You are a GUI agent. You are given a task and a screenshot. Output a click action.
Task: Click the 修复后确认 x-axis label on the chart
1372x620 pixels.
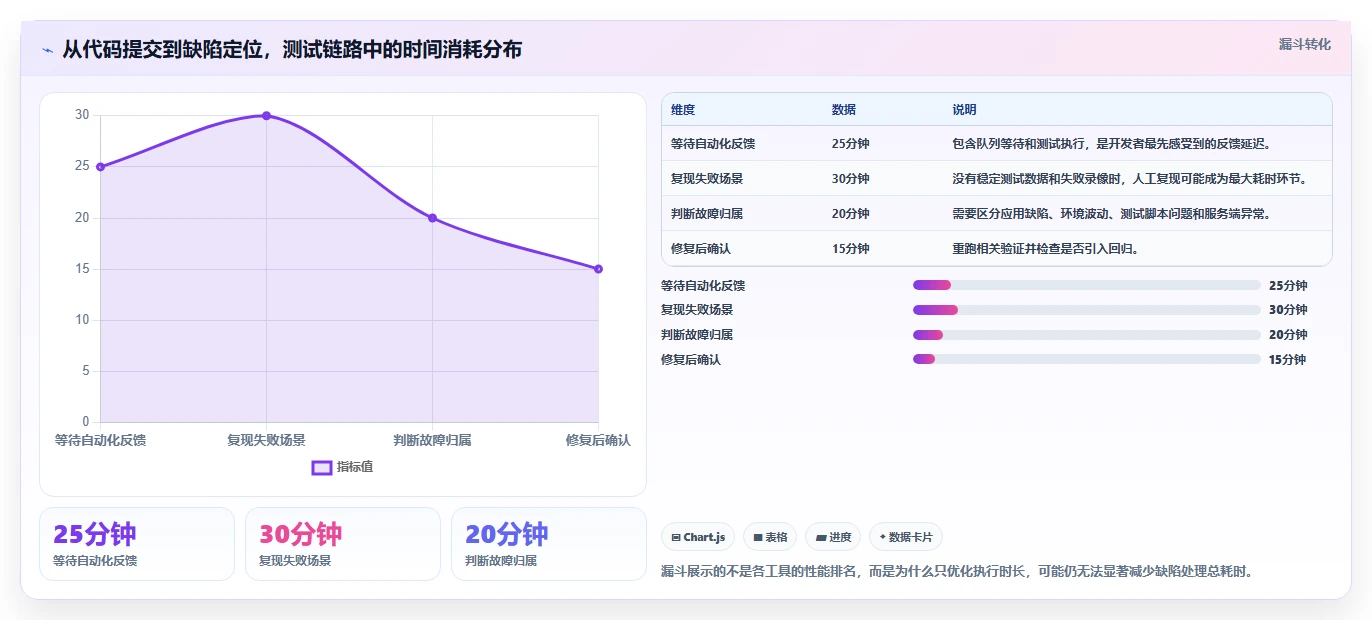[598, 440]
